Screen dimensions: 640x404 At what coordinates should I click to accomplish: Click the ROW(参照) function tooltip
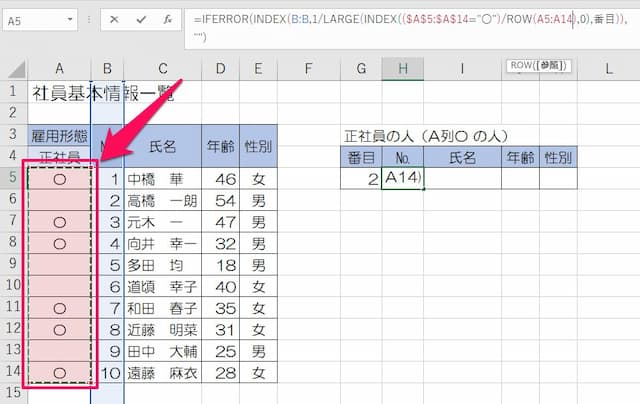coord(538,65)
